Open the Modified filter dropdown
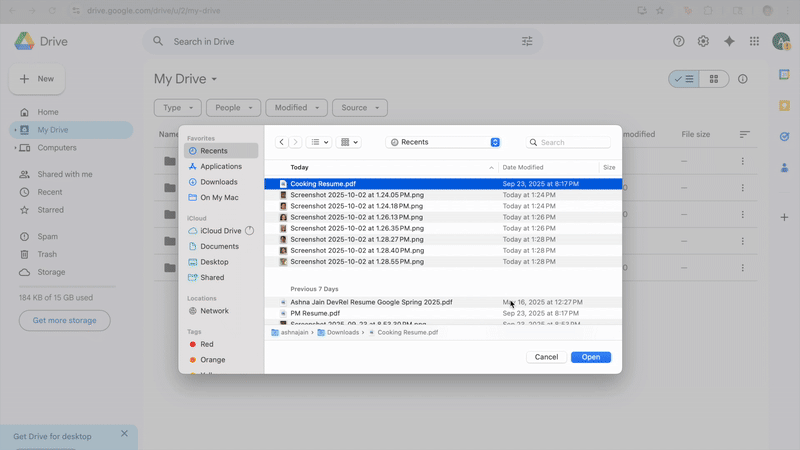The width and height of the screenshot is (800, 450). pos(297,108)
